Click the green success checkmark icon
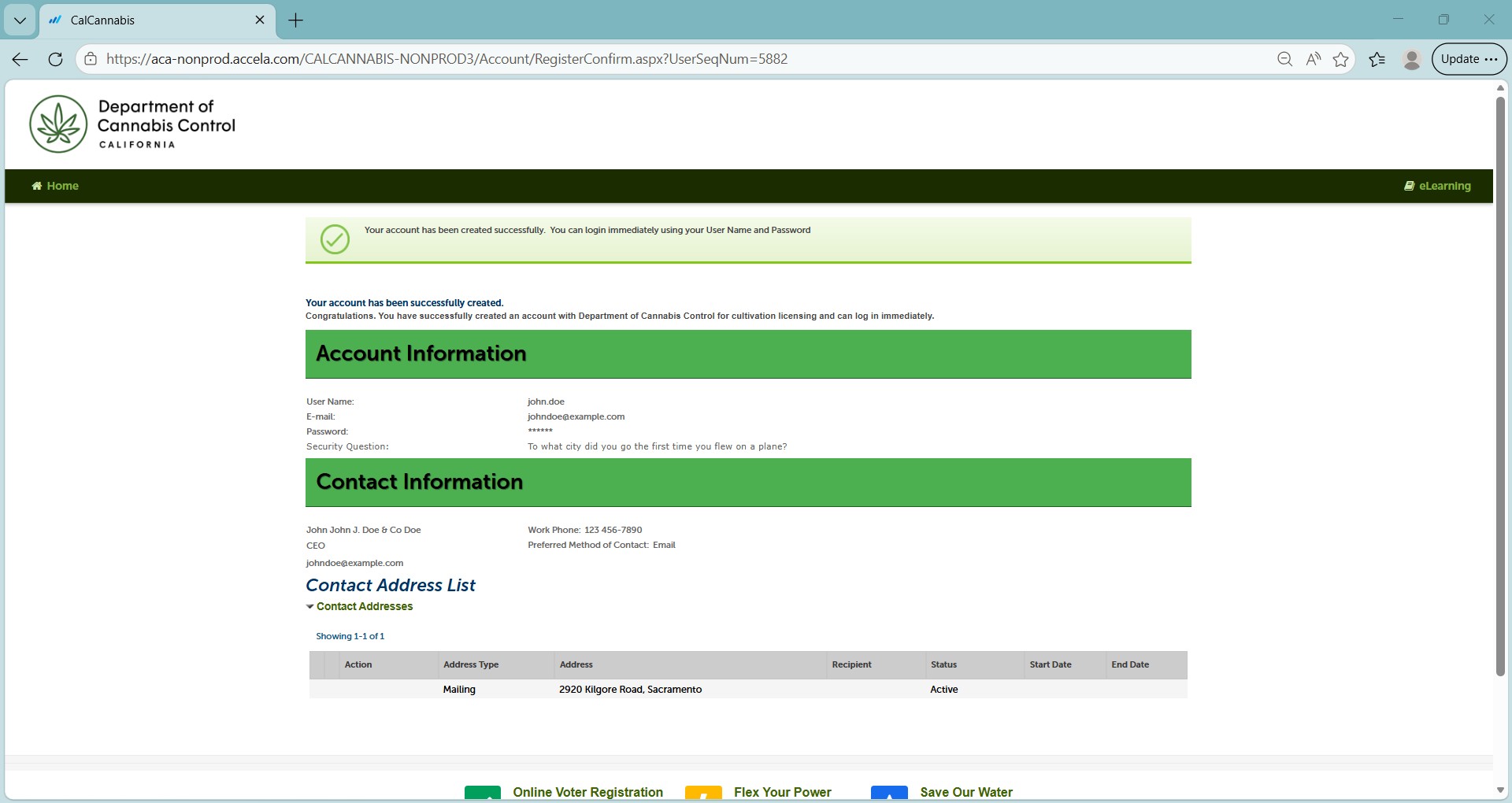Image resolution: width=1512 pixels, height=803 pixels. 335,239
